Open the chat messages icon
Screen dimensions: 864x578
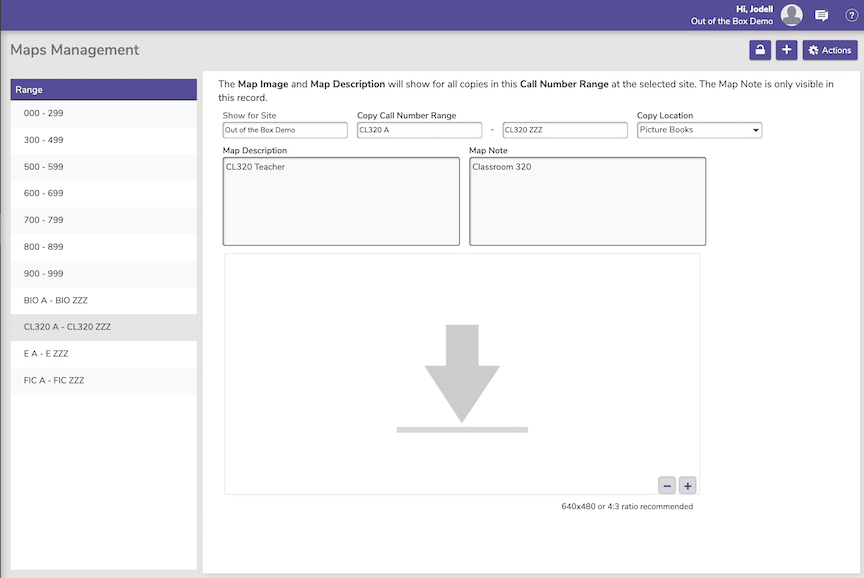tap(822, 15)
